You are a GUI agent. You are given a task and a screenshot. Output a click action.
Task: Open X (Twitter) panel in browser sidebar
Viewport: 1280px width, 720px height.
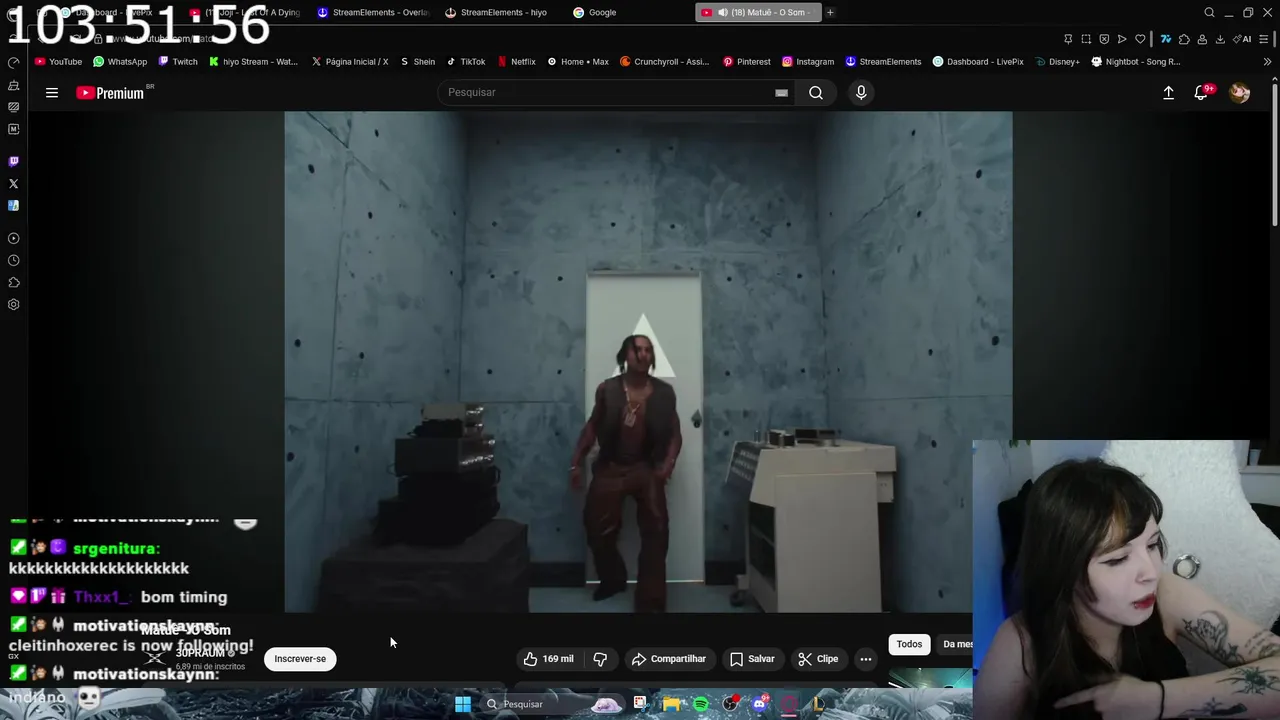[13, 183]
